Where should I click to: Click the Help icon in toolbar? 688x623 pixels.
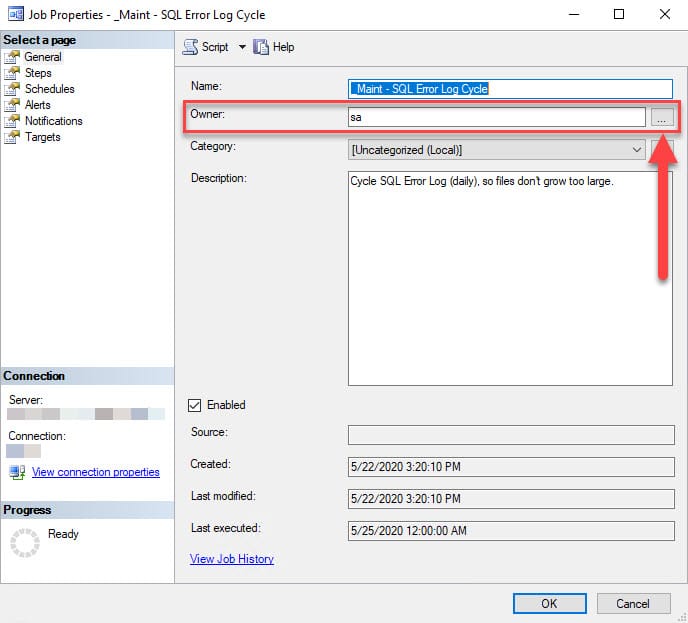click(x=261, y=47)
